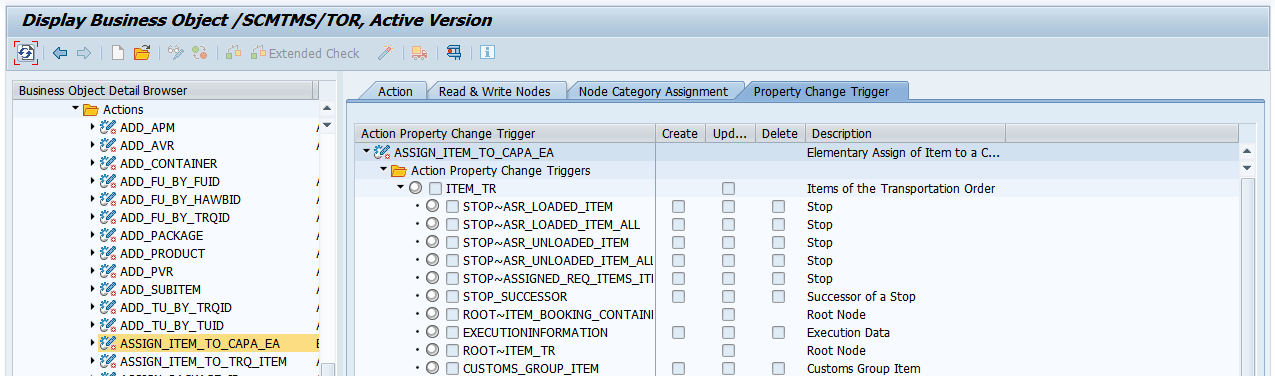Toggle Update checkbox for STOP~ASR_UNLOADED_ITEM

pos(728,243)
